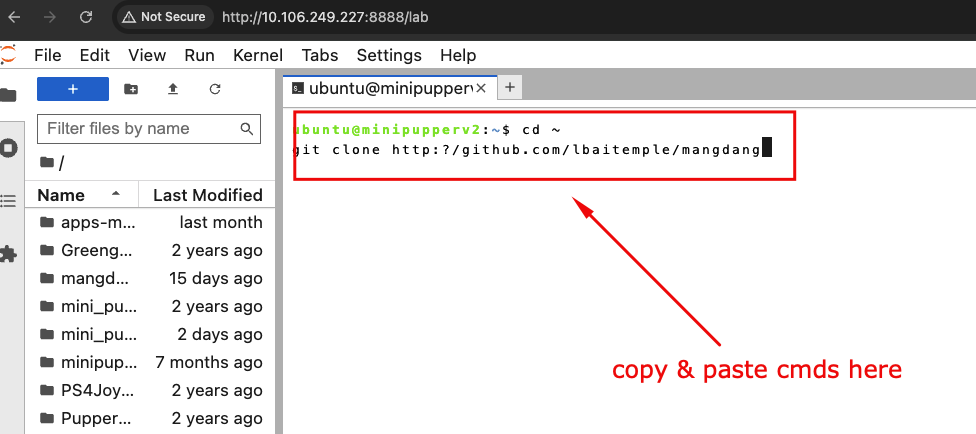Open the Table of Contents sidebar

(x=9, y=201)
